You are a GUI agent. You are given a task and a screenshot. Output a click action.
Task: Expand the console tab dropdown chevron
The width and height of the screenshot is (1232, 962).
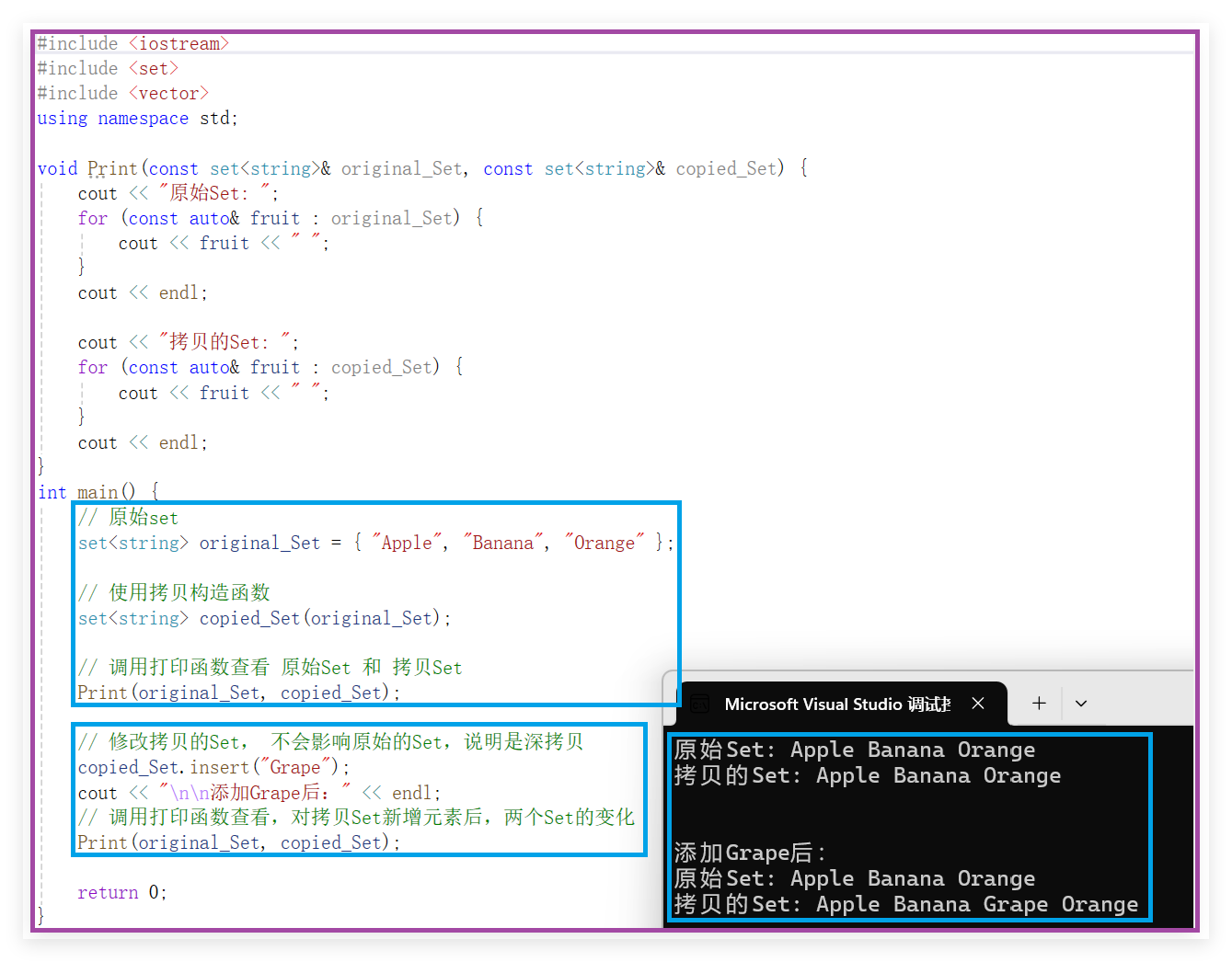1081,704
